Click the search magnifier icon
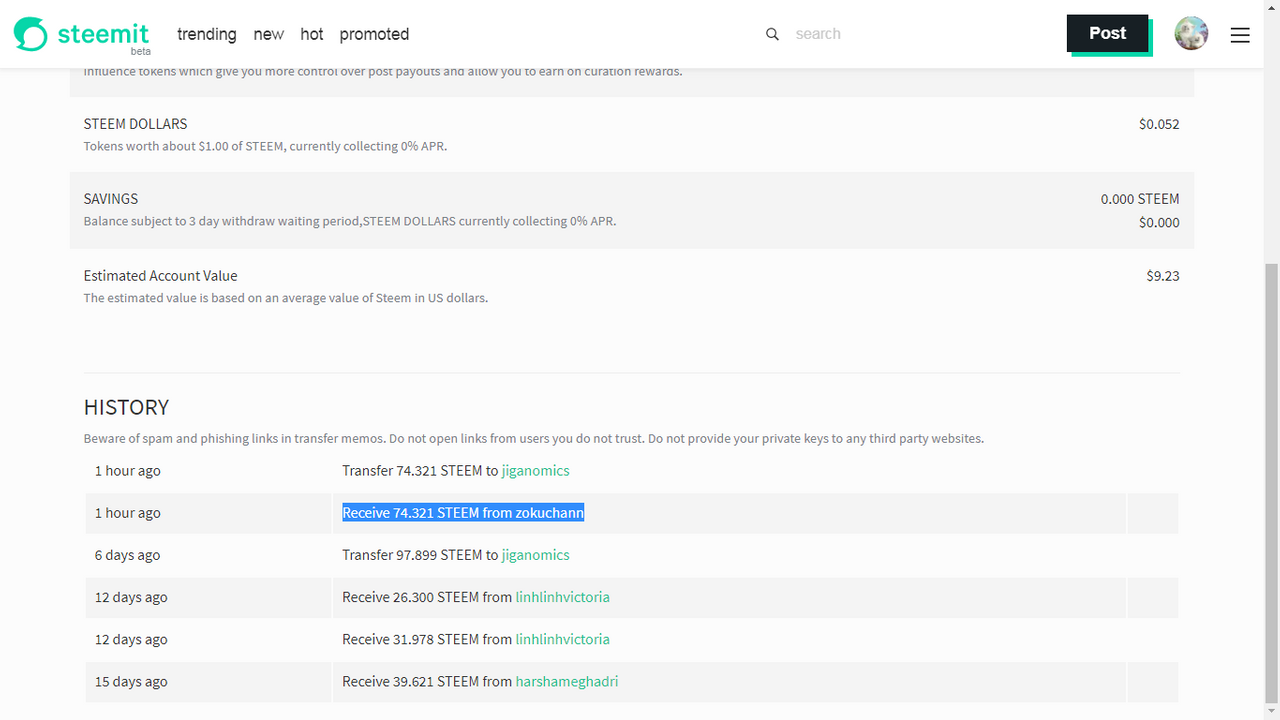Screen dimensions: 1280x720 772,34
